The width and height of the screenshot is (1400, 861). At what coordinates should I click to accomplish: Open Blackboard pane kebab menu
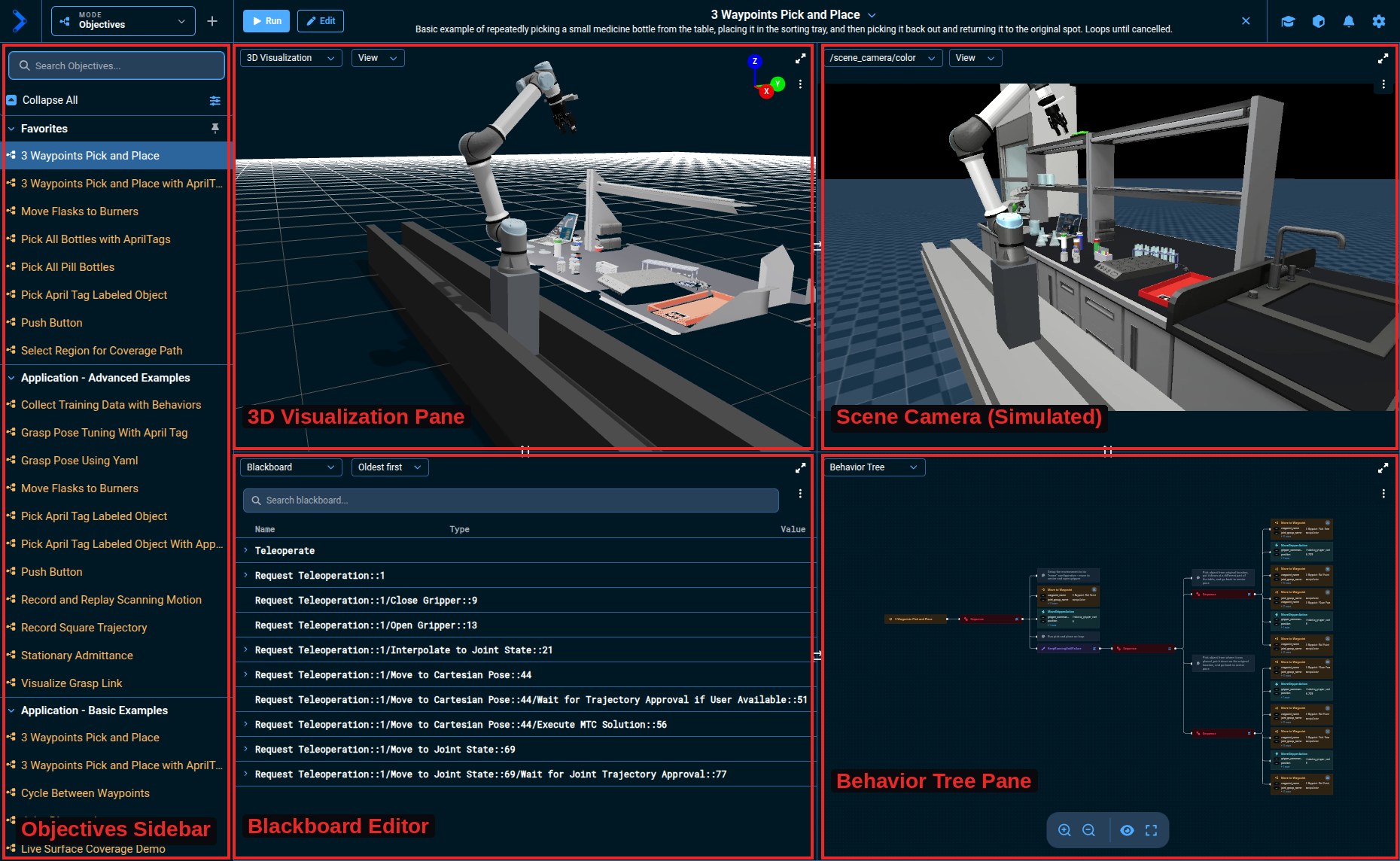tap(800, 494)
